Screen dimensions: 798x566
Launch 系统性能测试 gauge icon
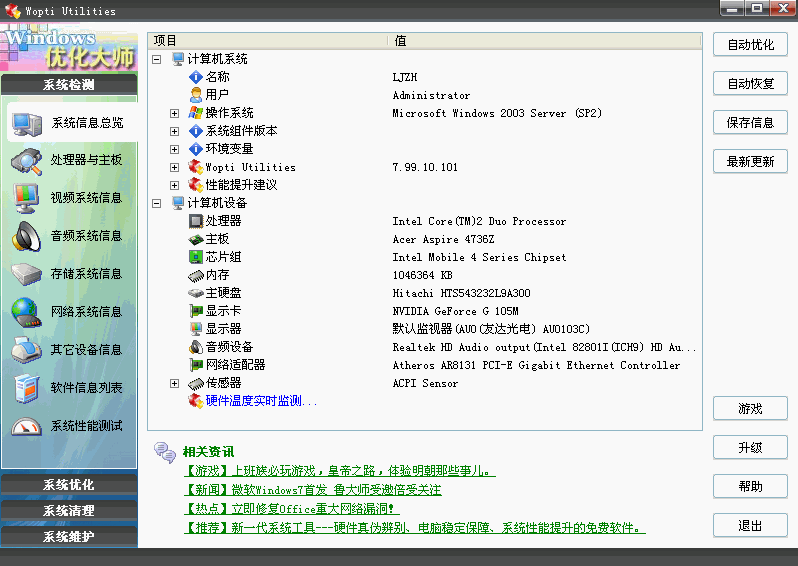point(26,426)
